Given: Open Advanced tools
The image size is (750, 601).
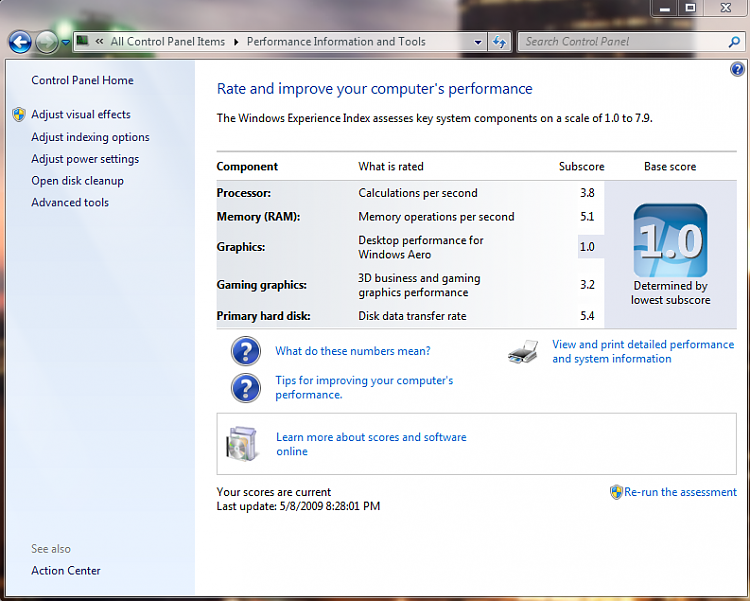Looking at the screenshot, I should coord(70,202).
